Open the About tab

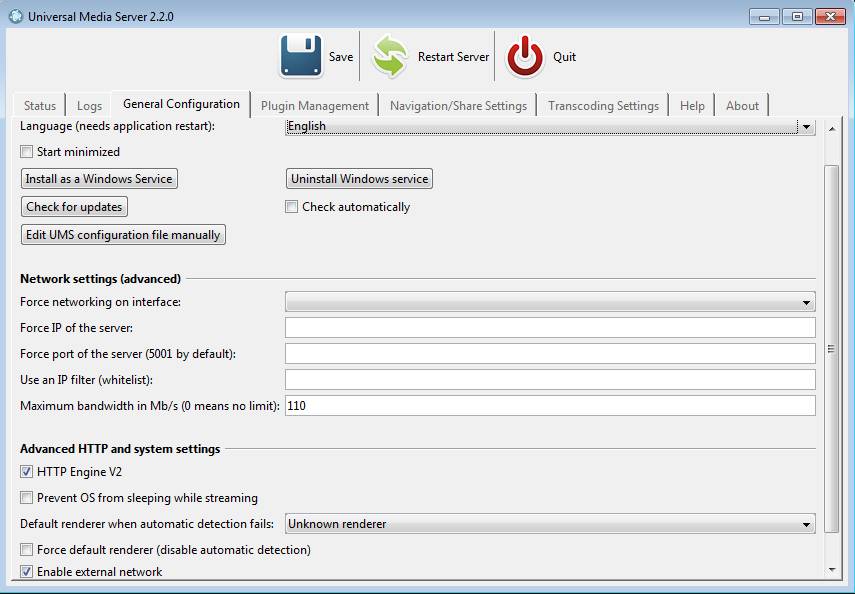742,106
